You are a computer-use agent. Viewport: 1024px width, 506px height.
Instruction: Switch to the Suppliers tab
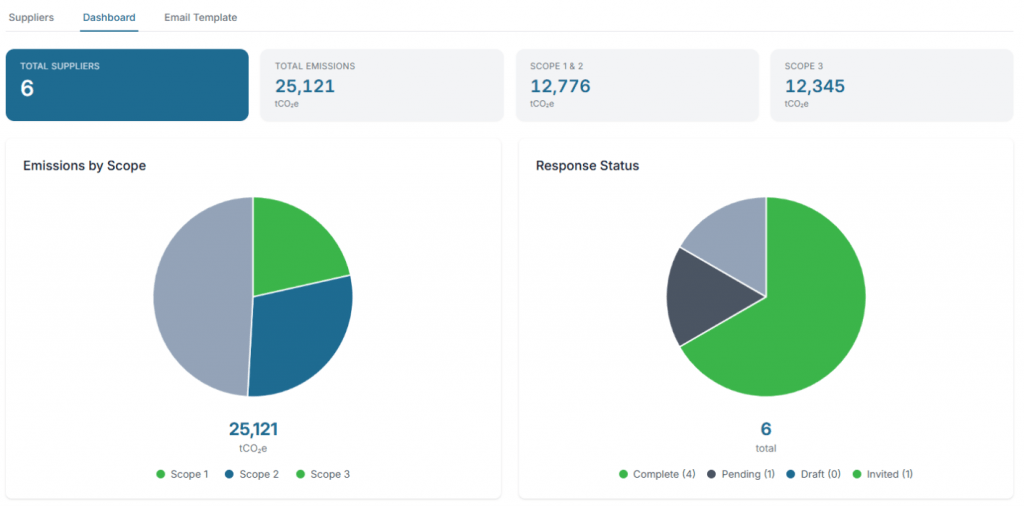[31, 18]
